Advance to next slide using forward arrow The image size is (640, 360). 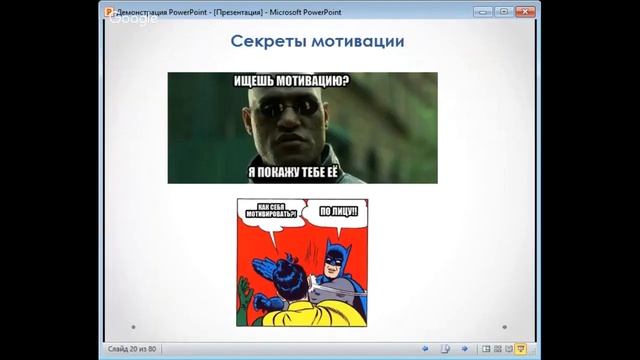pyautogui.click(x=464, y=349)
